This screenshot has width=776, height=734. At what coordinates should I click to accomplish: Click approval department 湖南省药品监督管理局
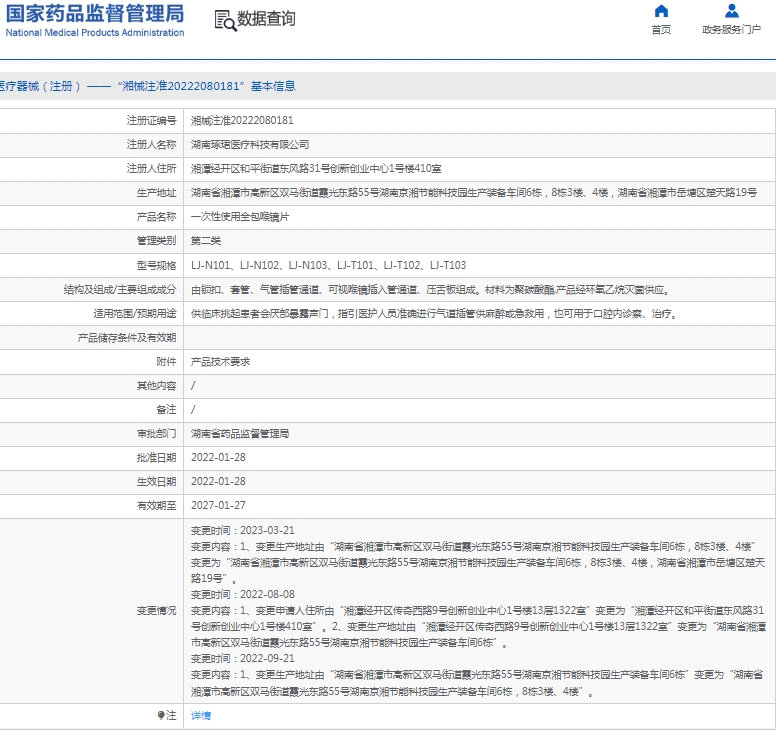click(240, 434)
